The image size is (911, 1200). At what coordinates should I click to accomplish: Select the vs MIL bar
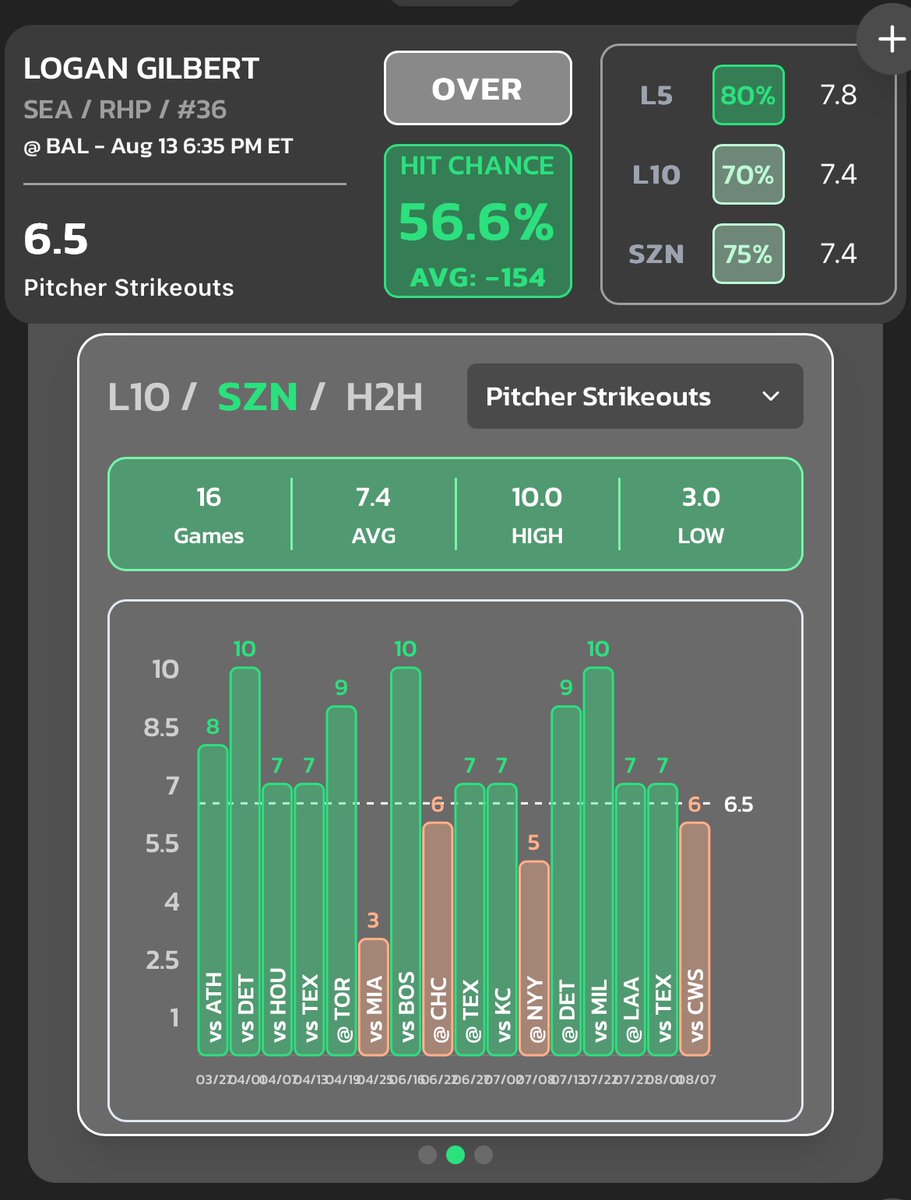coord(598,861)
